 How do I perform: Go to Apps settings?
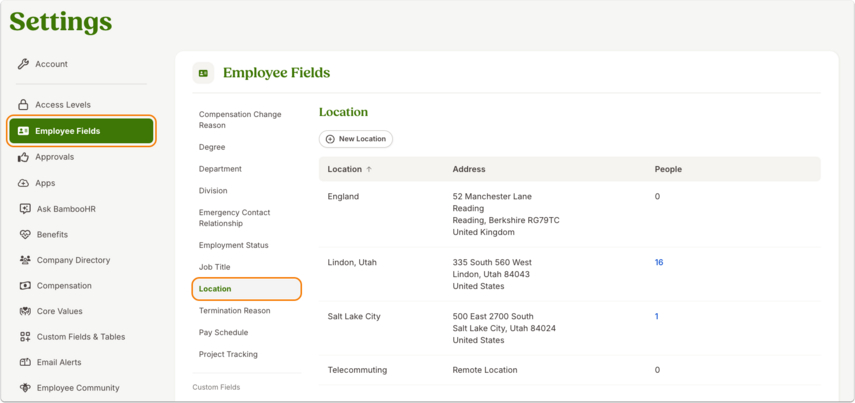coord(45,183)
